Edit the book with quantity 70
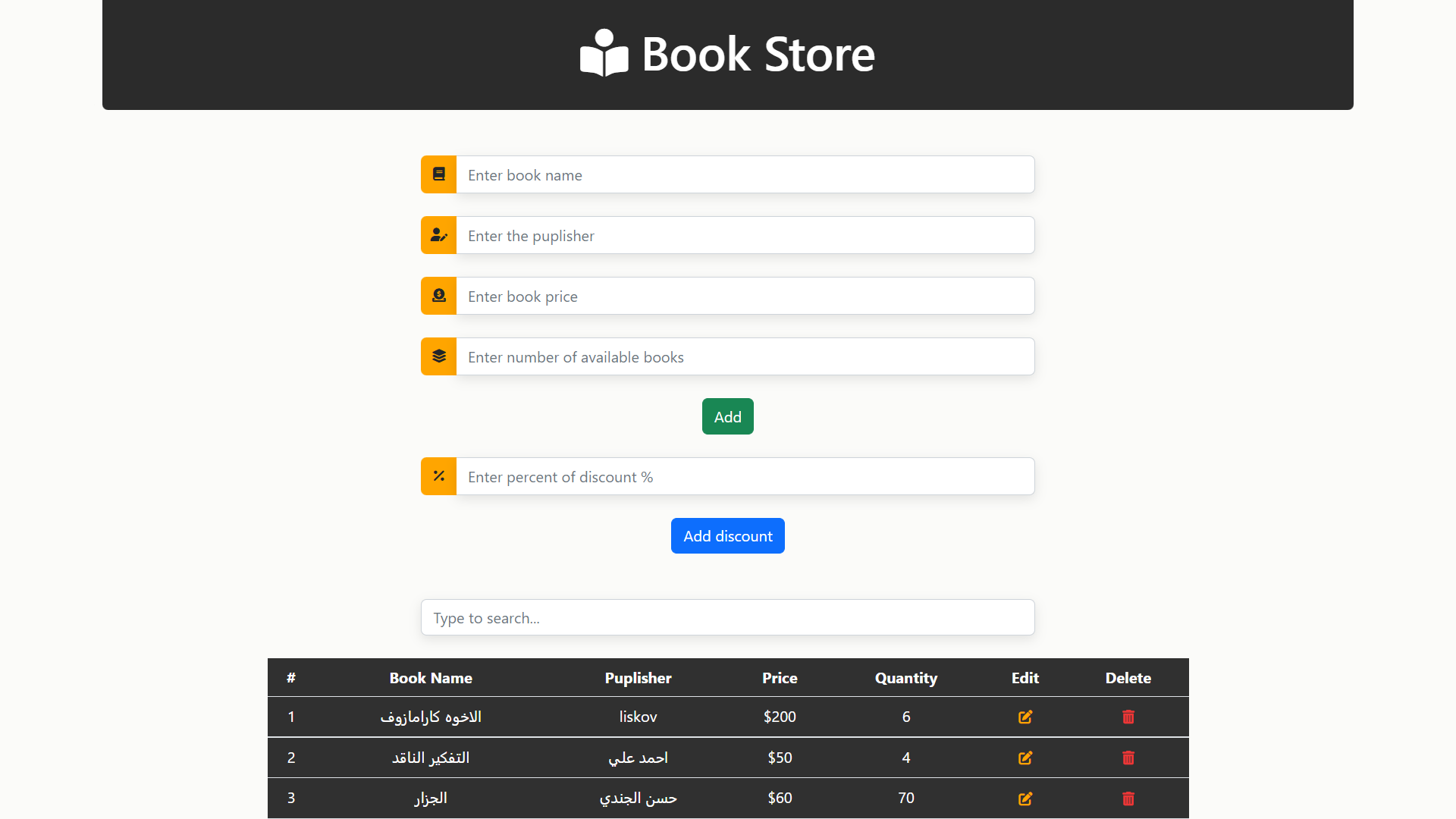 click(x=1025, y=799)
